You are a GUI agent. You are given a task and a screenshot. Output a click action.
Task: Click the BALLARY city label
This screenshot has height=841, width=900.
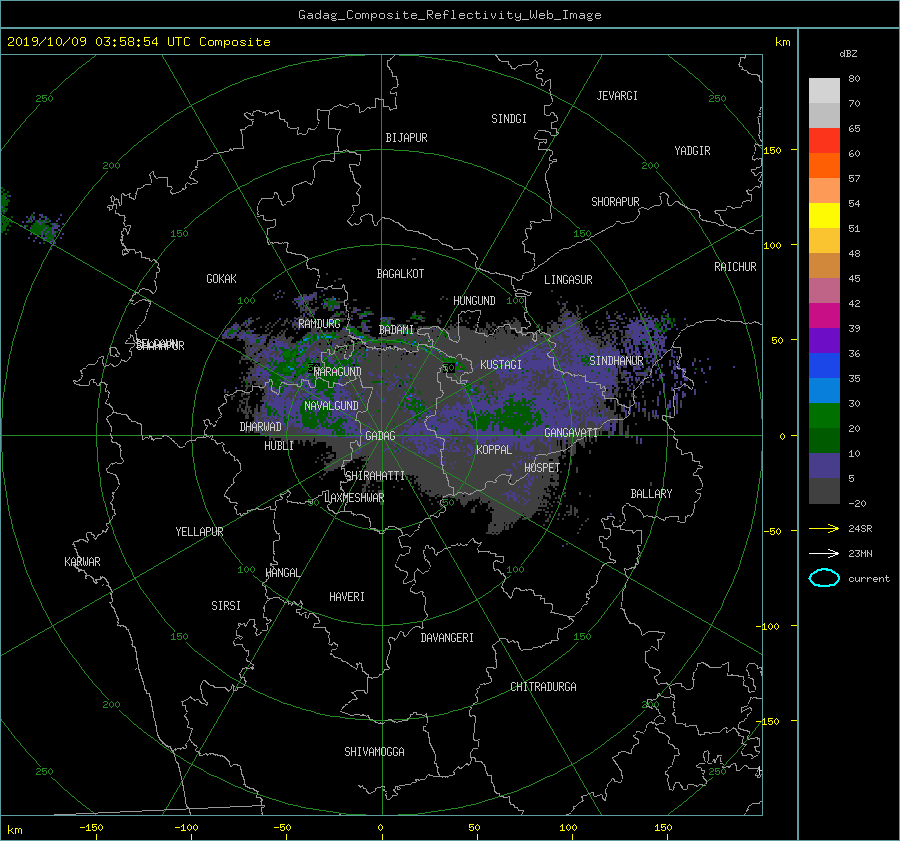click(651, 494)
